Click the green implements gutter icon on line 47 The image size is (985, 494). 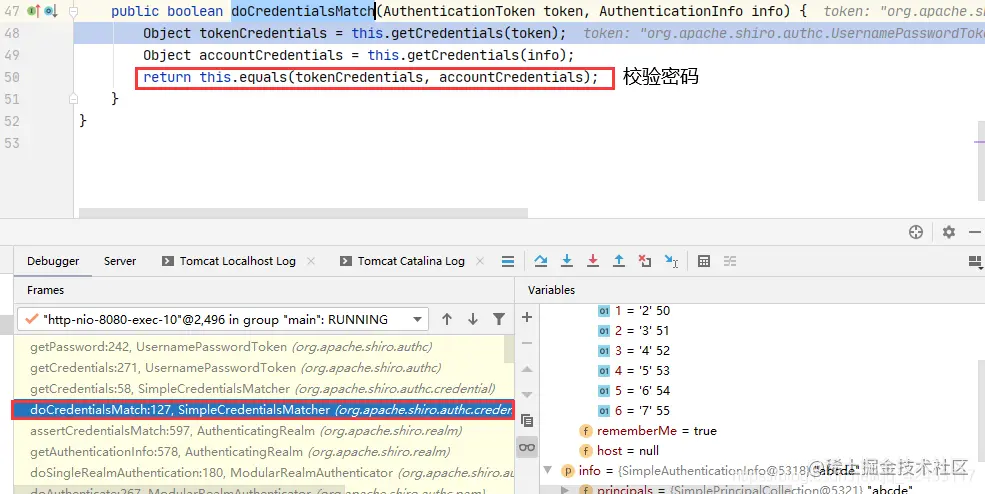(x=33, y=11)
